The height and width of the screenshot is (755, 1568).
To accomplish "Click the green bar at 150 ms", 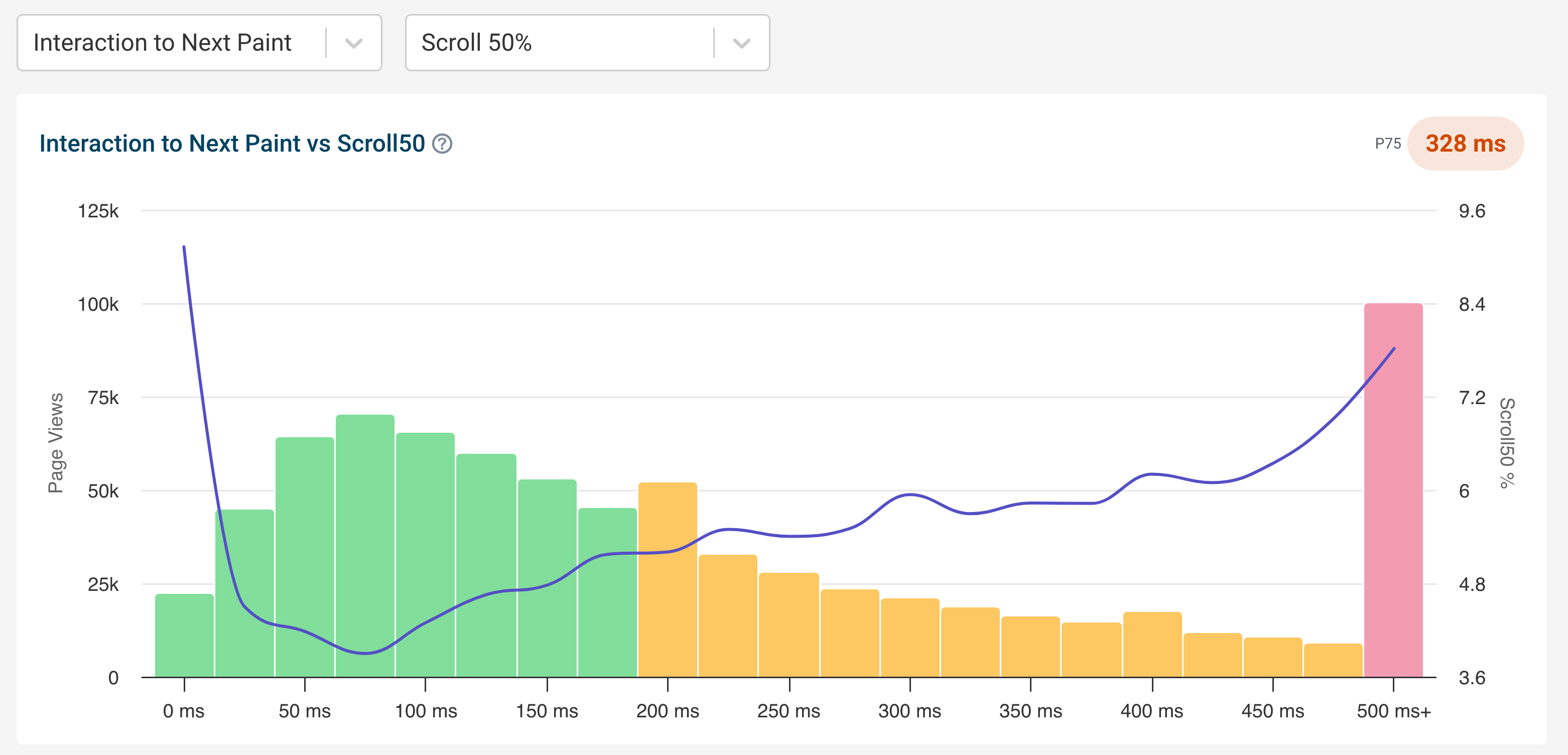I will coord(547,578).
